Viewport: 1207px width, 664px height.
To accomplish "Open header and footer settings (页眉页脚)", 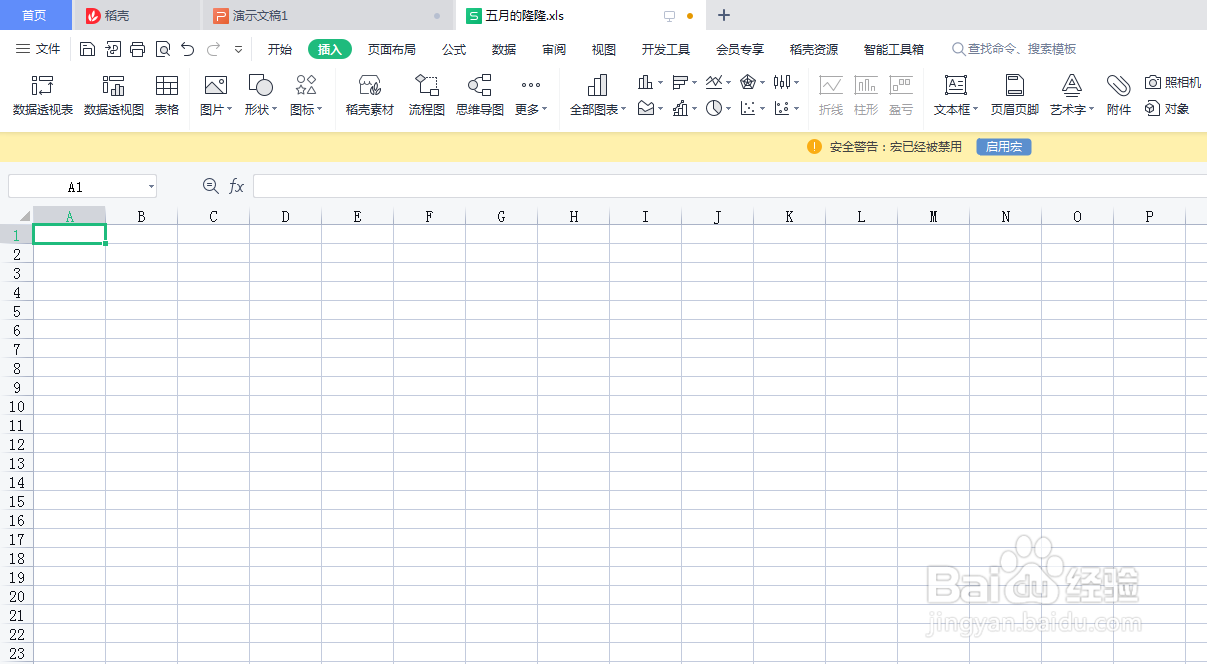I will (1016, 95).
